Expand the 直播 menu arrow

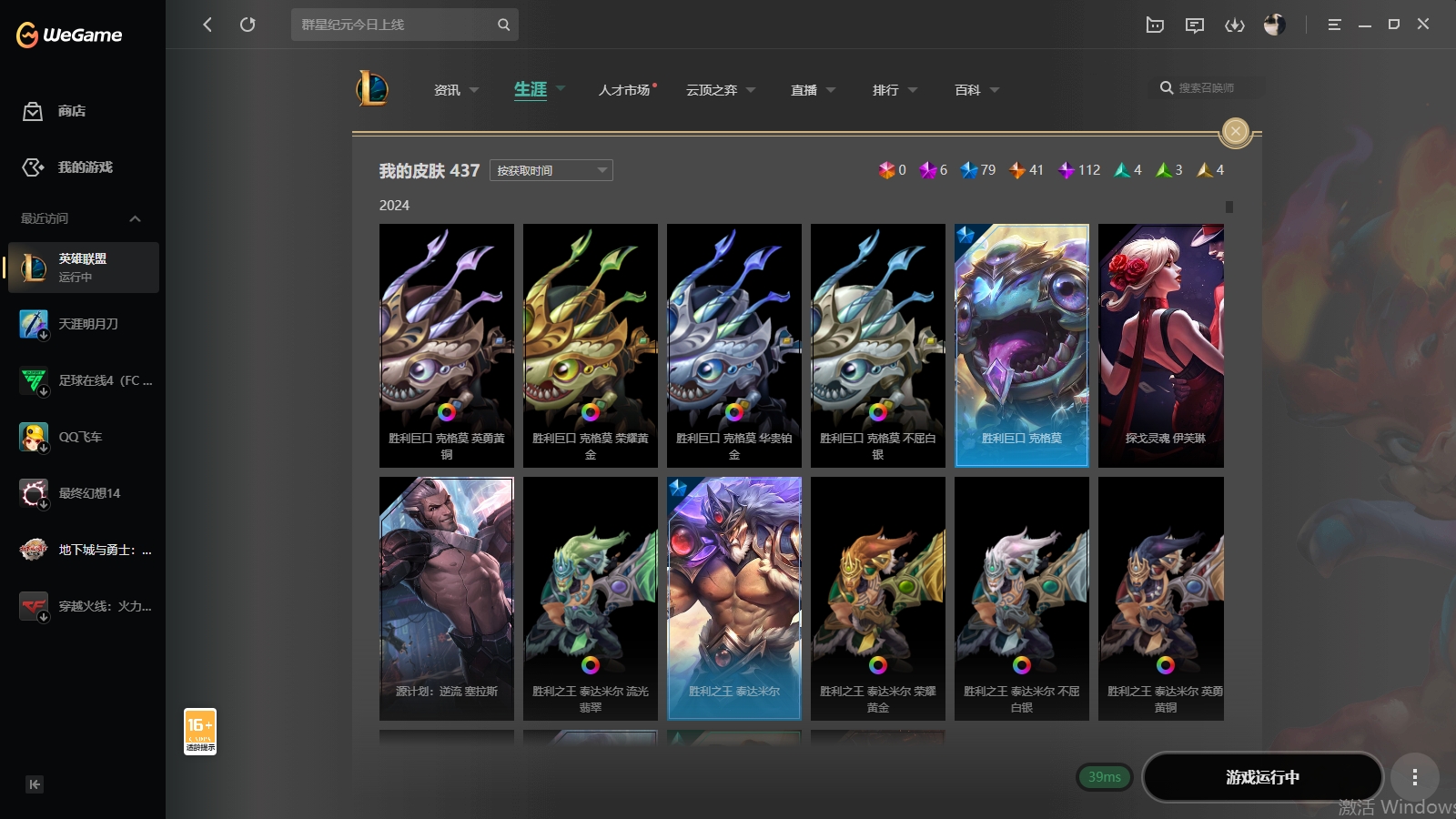pyautogui.click(x=831, y=90)
